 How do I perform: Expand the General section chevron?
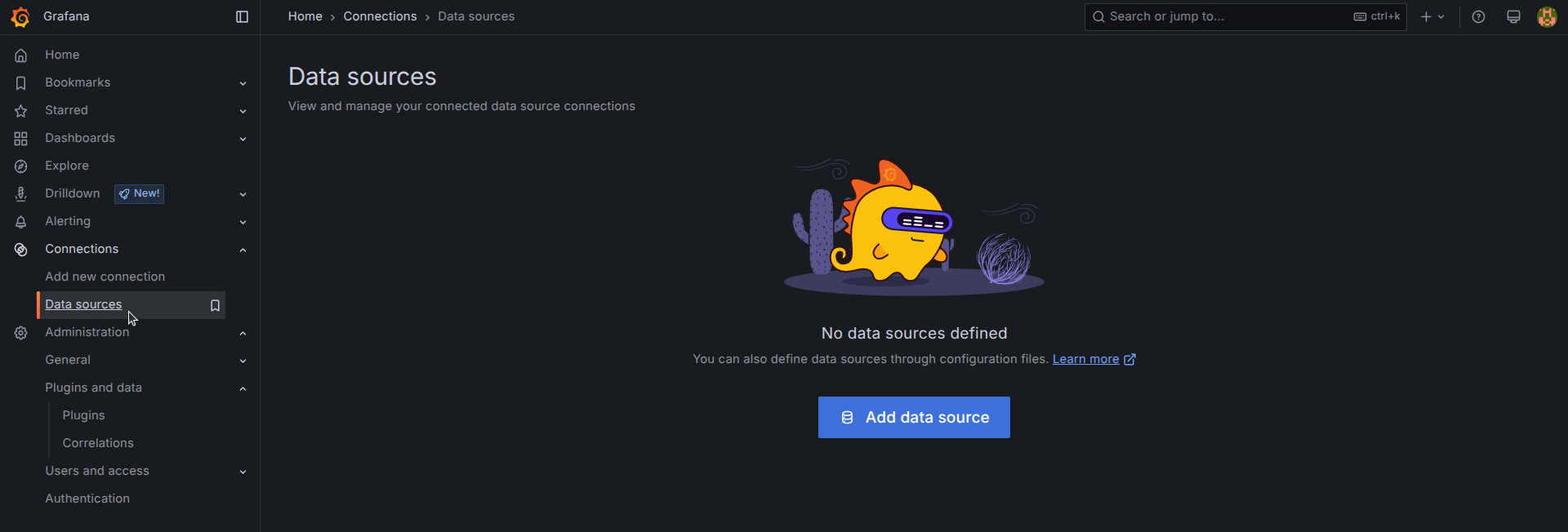pos(243,361)
